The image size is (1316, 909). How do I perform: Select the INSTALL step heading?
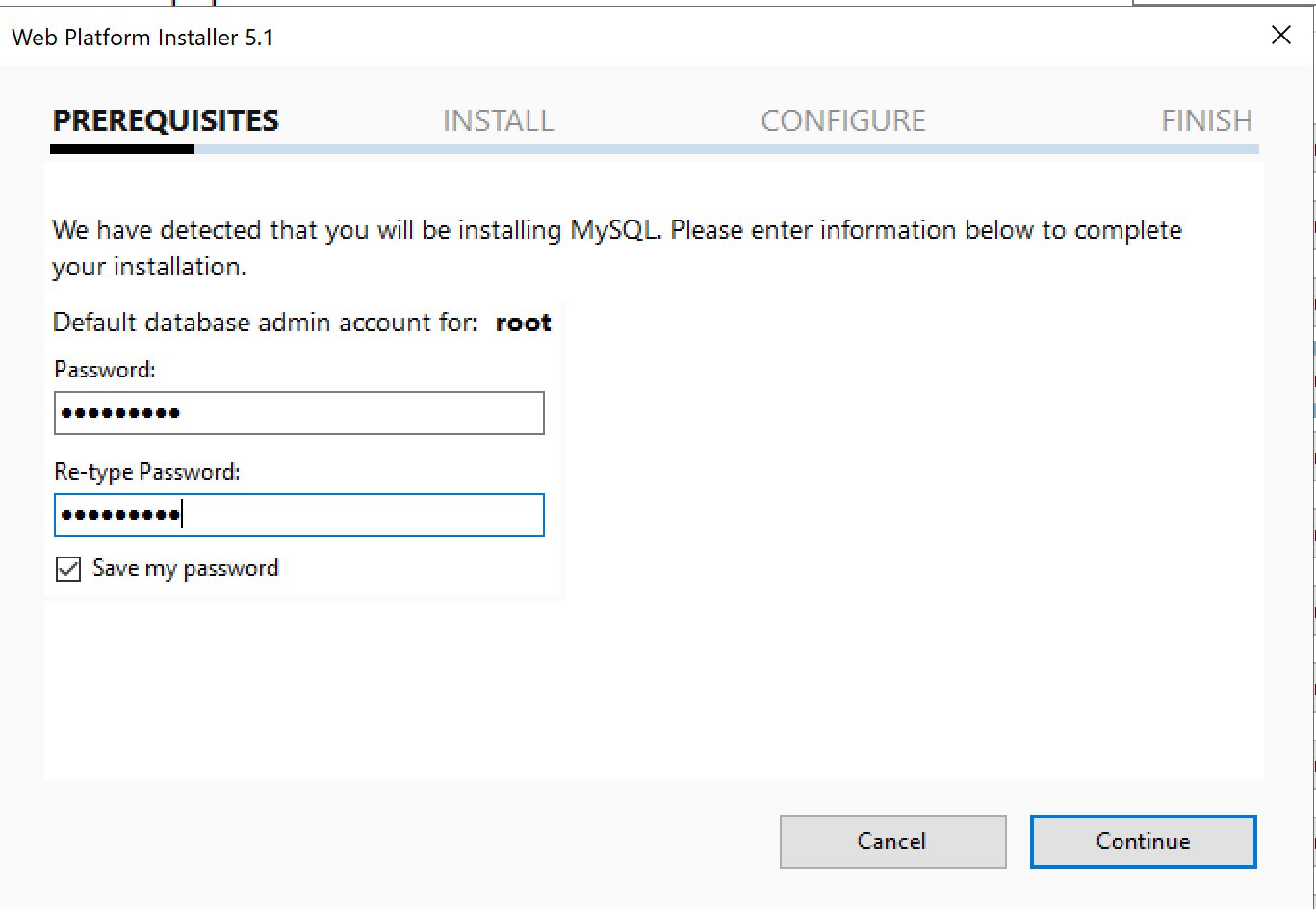point(498,120)
